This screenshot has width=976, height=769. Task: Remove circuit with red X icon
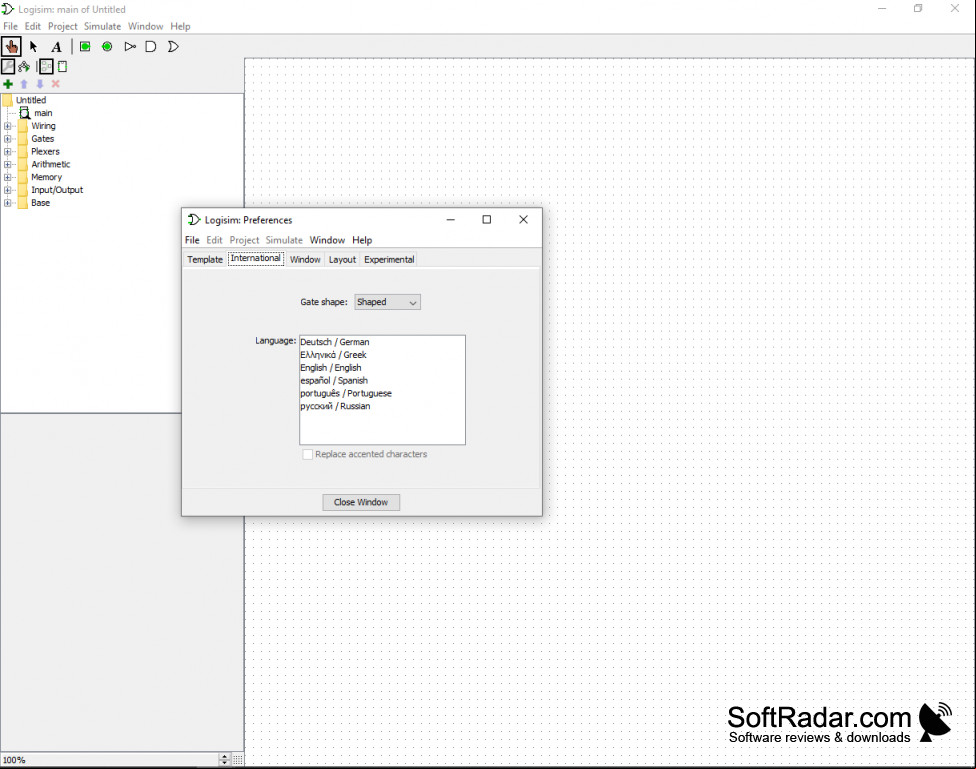[x=55, y=84]
